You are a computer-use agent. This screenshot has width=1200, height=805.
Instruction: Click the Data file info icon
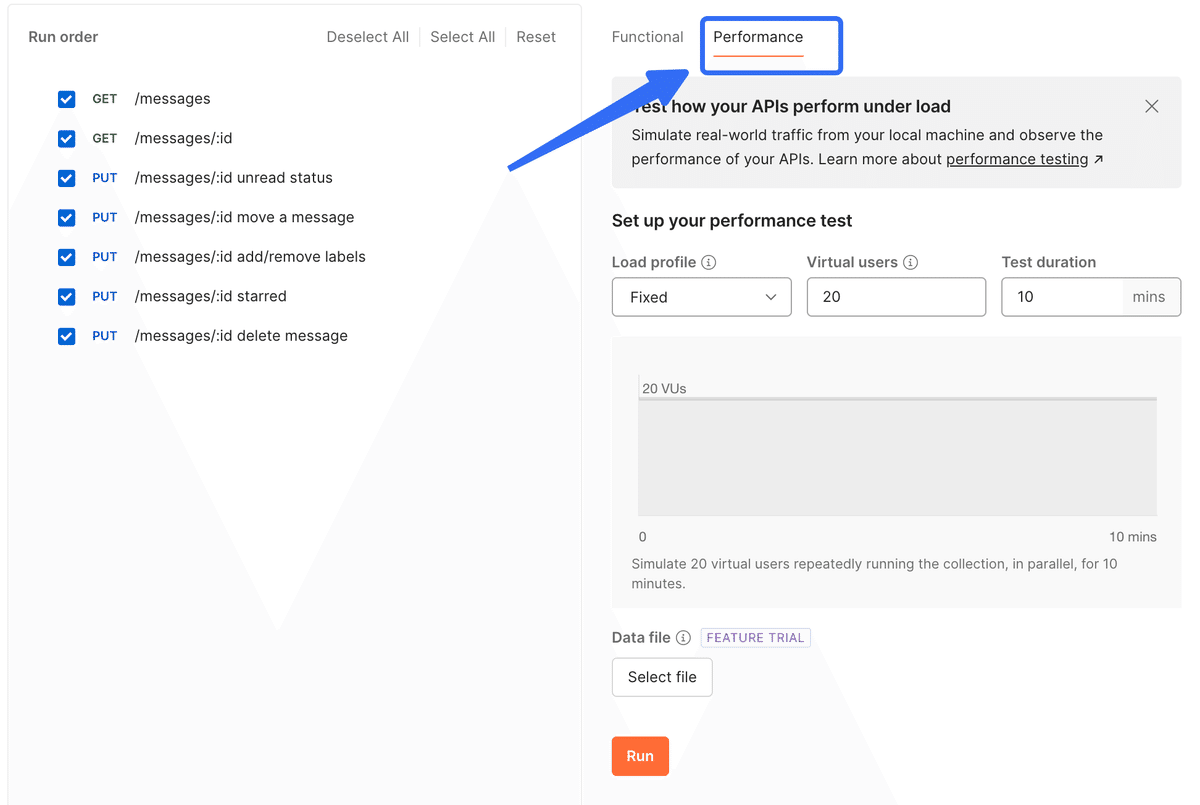(683, 638)
